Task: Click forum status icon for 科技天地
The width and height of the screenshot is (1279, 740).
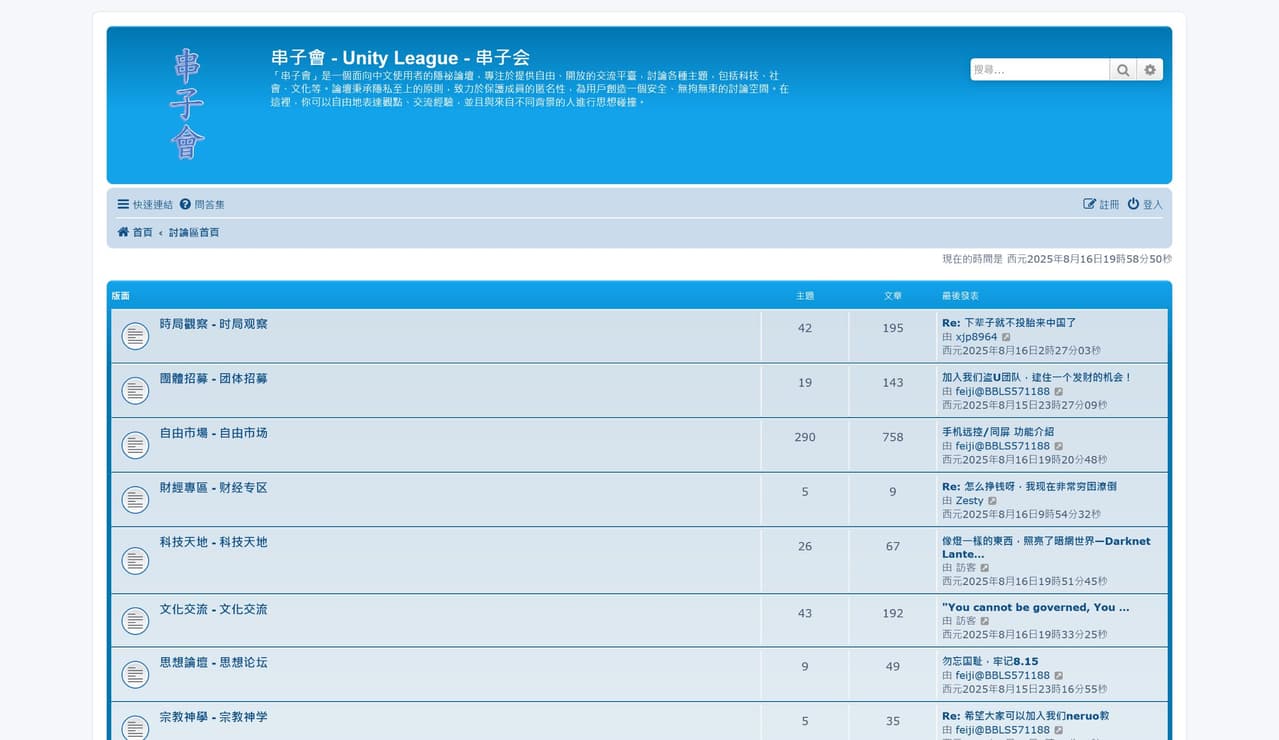Action: coord(135,561)
